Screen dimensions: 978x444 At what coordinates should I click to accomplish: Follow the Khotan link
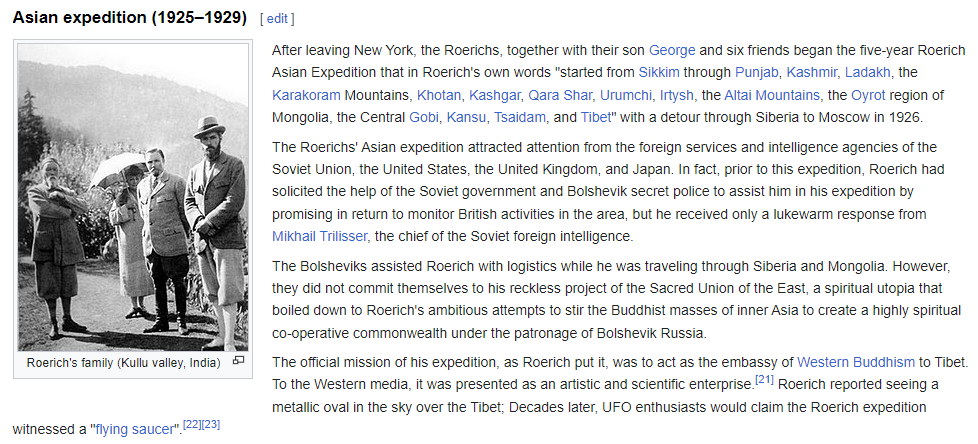pos(440,95)
